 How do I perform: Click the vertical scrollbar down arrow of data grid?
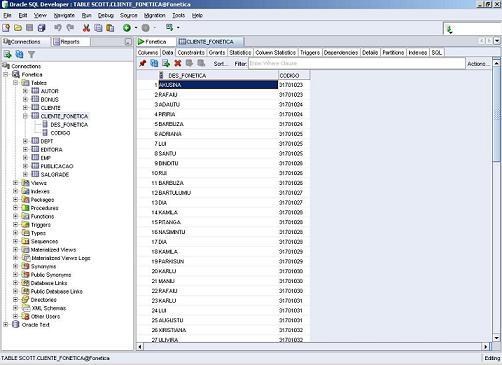tap(496, 338)
